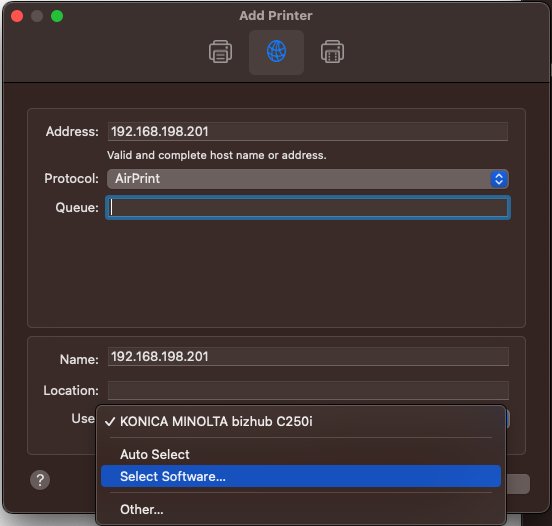
Task: Close the Add Printer window
Action: pos(17,16)
